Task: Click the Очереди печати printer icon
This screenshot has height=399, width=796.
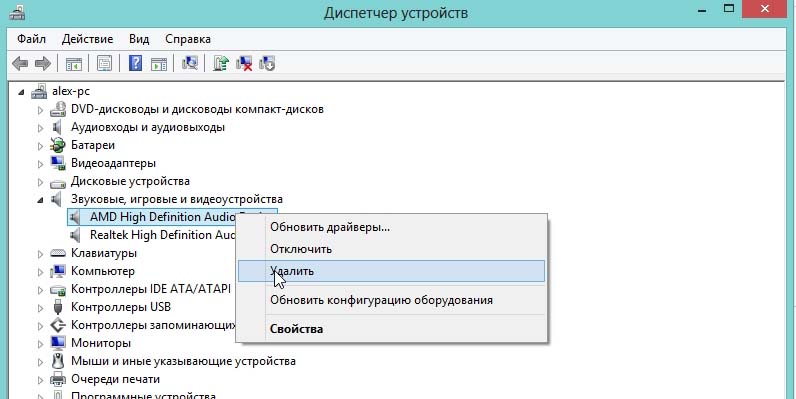Action: click(58, 379)
